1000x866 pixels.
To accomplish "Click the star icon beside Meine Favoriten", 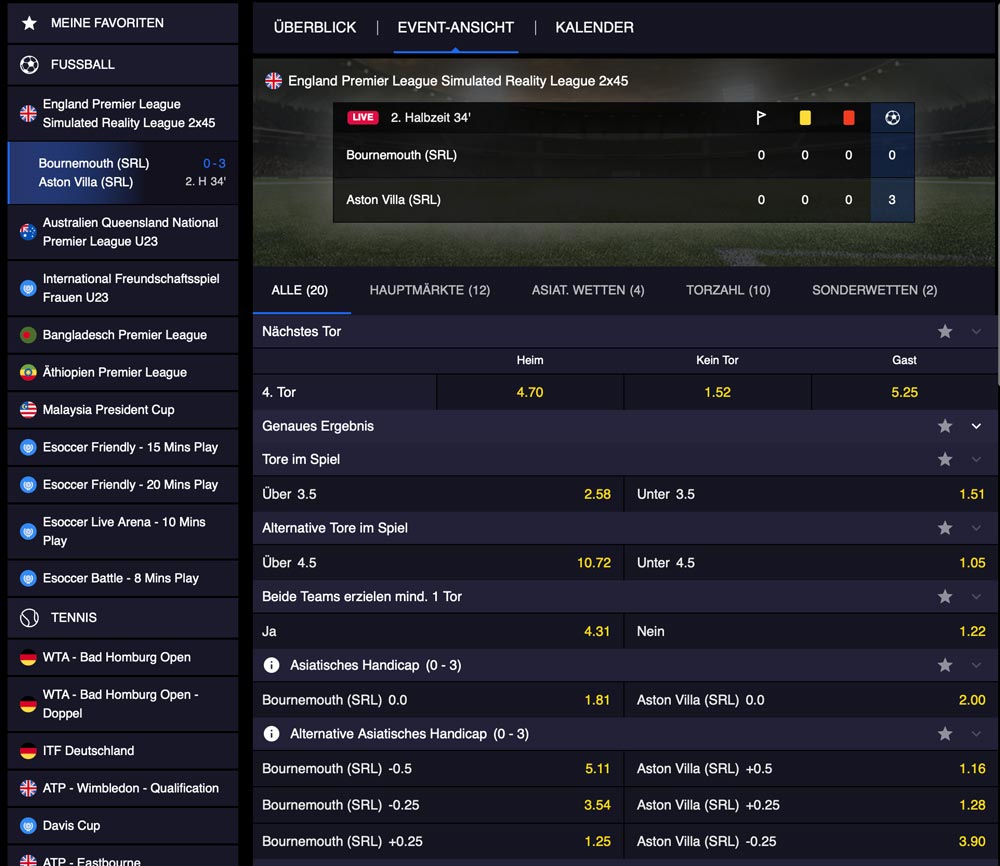I will [29, 23].
